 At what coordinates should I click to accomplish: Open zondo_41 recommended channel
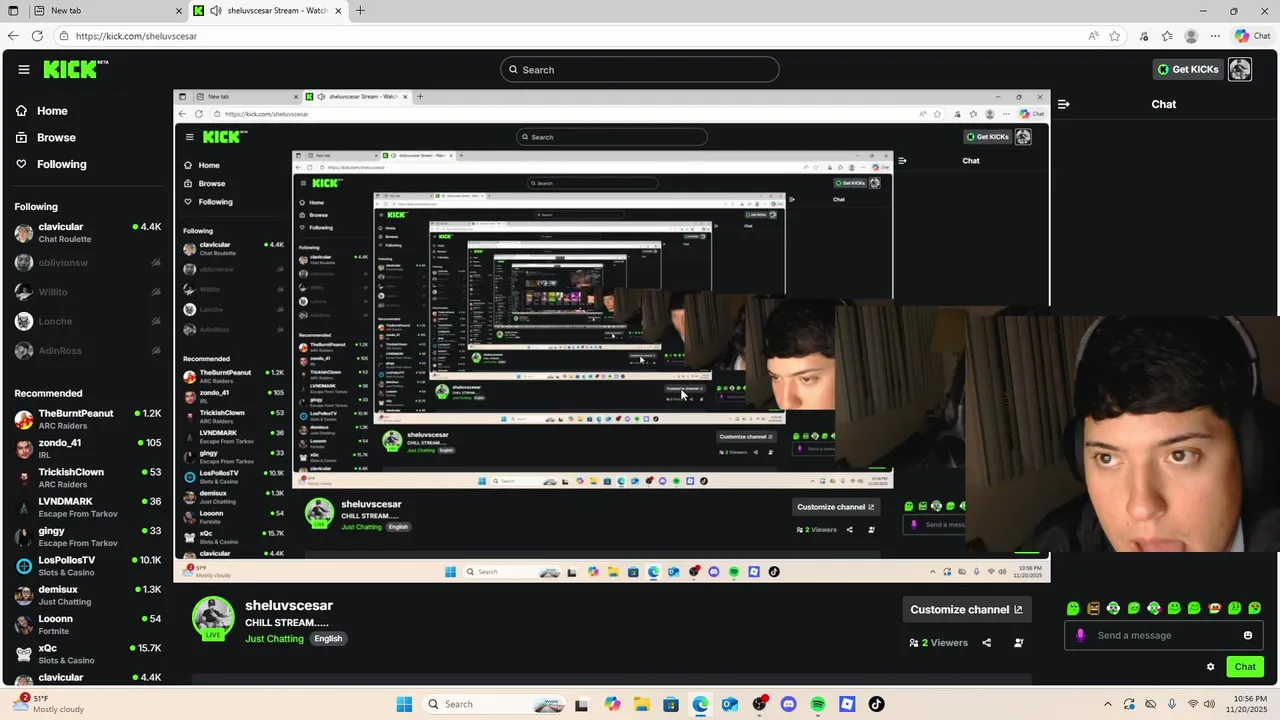(88, 448)
